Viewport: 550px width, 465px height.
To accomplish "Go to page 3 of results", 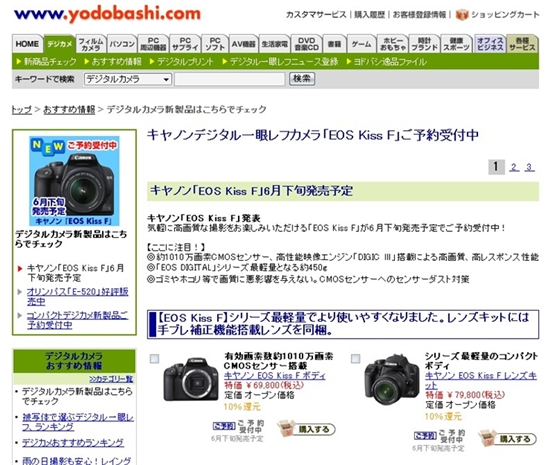I will tap(529, 167).
